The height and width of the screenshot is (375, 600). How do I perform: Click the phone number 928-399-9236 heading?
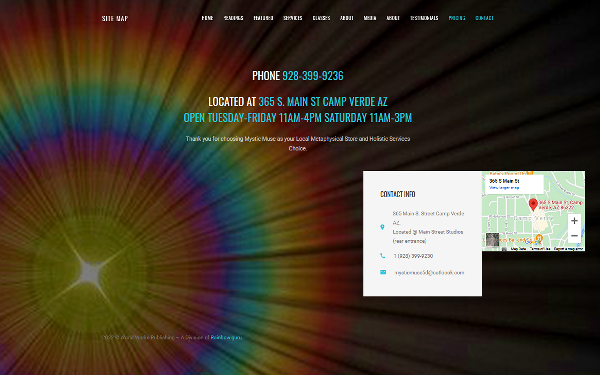(313, 76)
